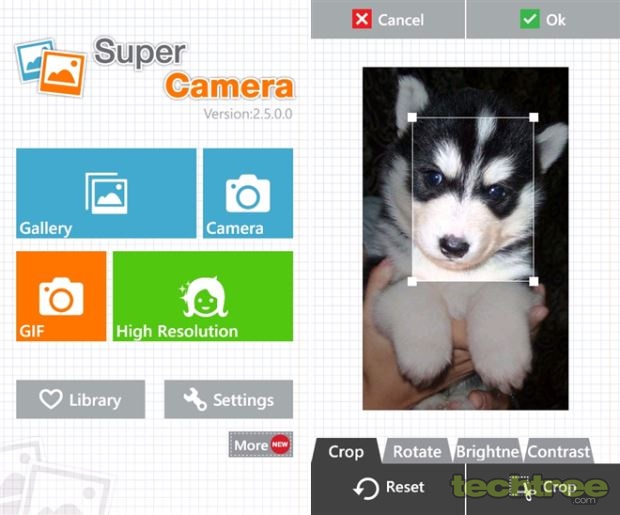This screenshot has width=620, height=515.
Task: Click the wrench icon beside Settings
Action: tap(195, 399)
